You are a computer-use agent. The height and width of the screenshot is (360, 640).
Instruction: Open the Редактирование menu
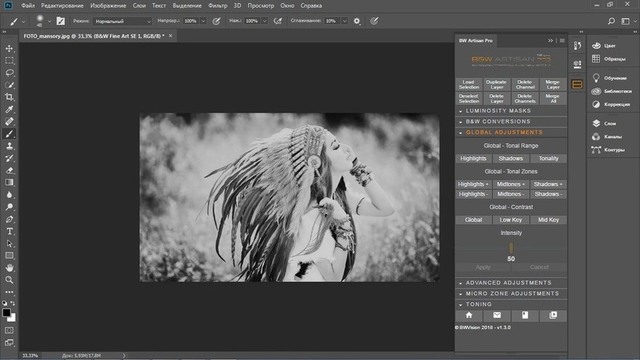click(x=62, y=6)
